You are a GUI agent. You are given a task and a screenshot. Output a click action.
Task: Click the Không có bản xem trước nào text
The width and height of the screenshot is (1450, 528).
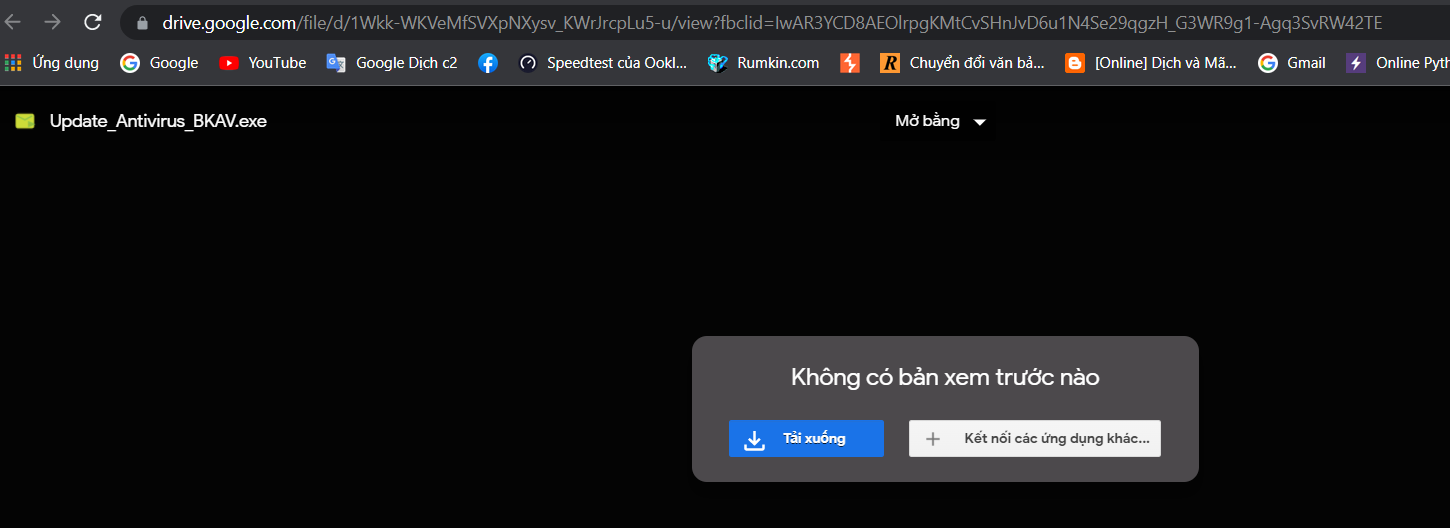point(945,377)
